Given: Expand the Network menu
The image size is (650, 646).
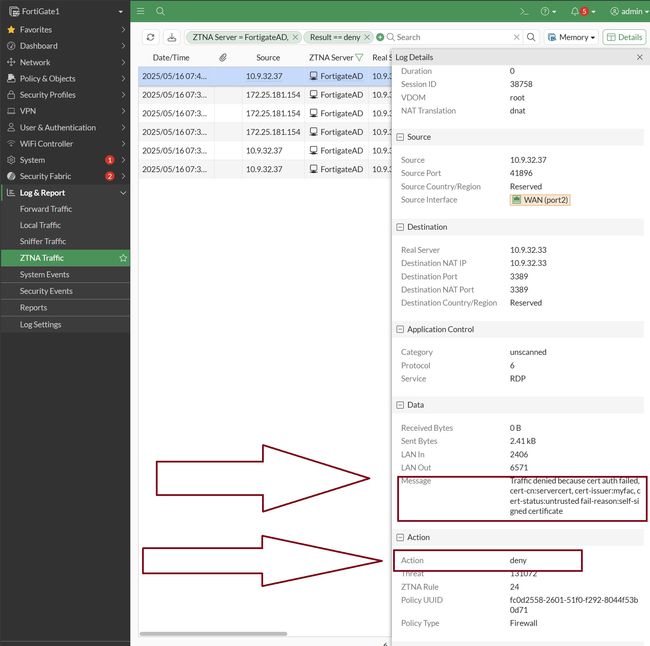Looking at the screenshot, I should click(x=65, y=62).
